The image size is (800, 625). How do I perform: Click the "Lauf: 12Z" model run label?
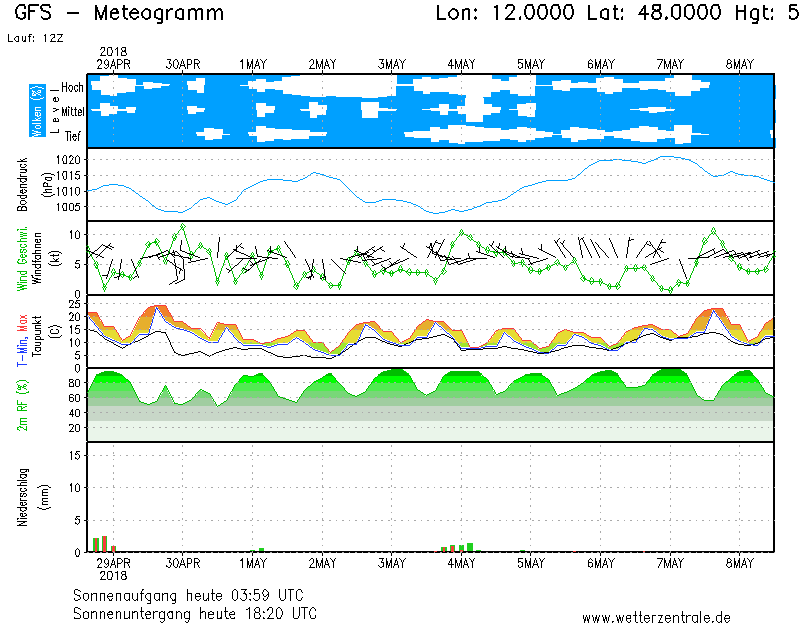35,38
